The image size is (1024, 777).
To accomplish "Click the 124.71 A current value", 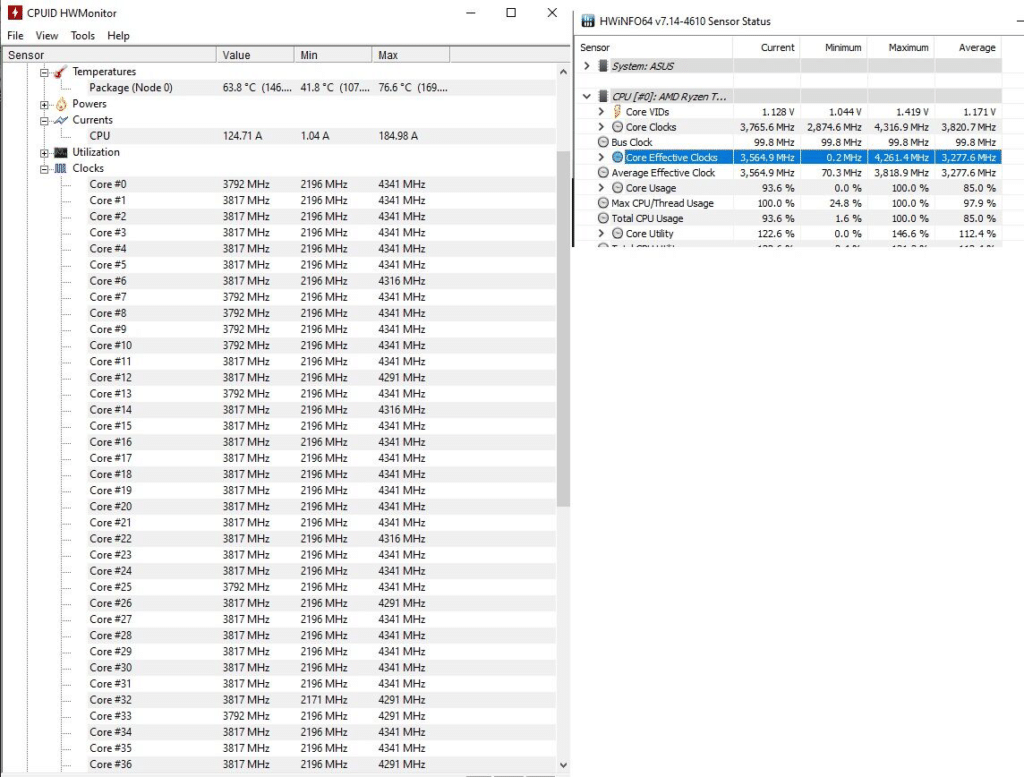I will [242, 136].
